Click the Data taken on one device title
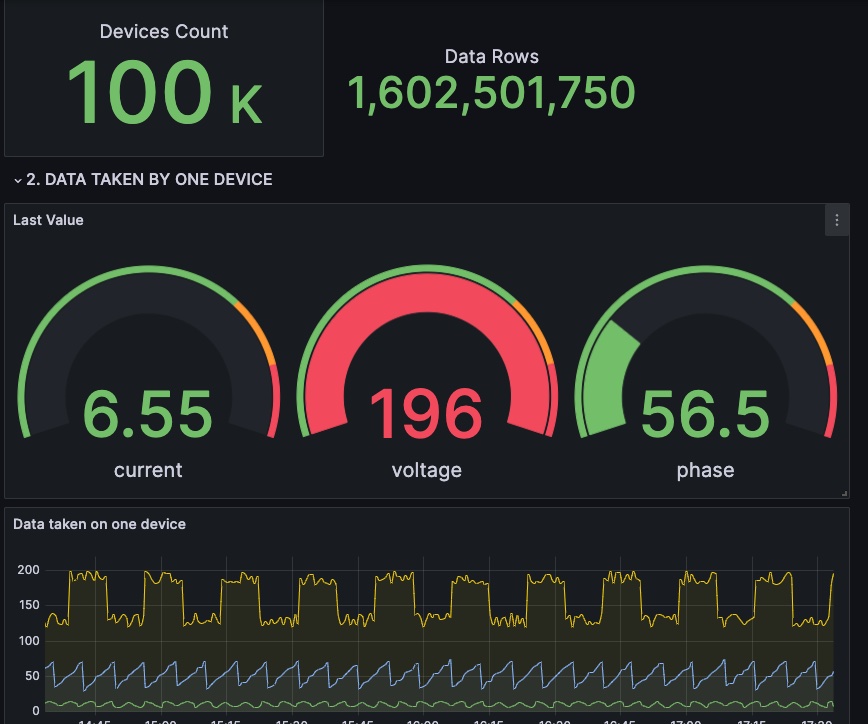Screen dimensions: 868x724 point(99,524)
